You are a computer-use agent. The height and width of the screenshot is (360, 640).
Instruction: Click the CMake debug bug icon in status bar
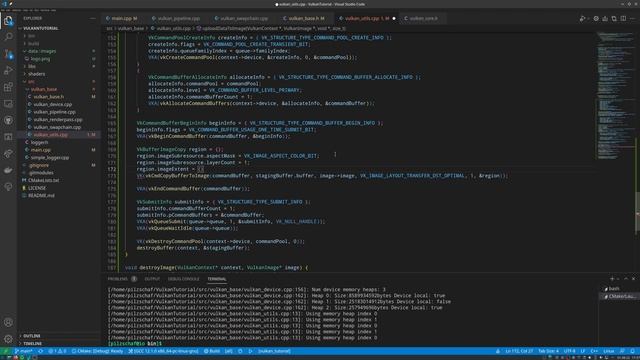pos(240,351)
